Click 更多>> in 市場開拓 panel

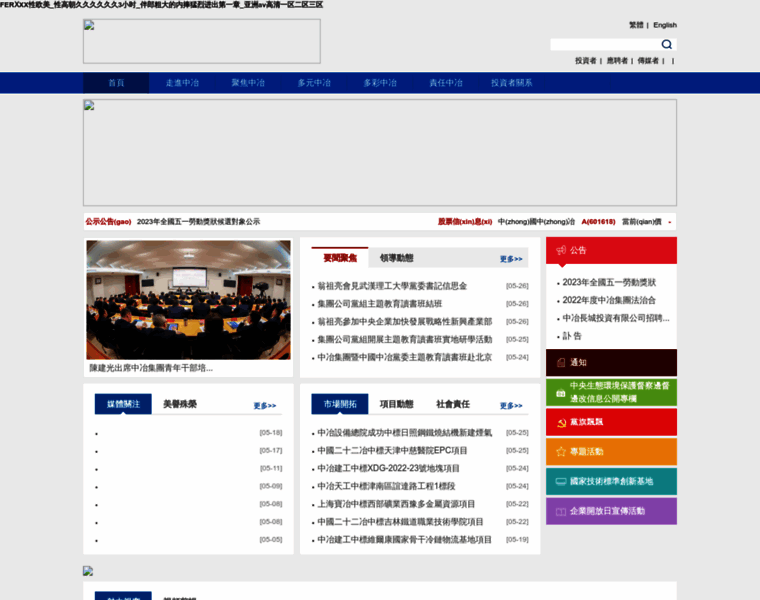(x=511, y=406)
